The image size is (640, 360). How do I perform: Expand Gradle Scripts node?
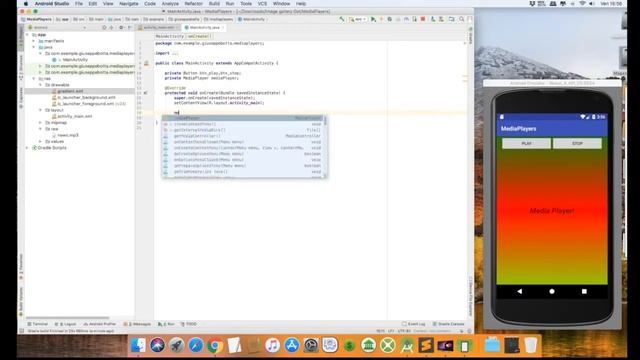[x=28, y=148]
